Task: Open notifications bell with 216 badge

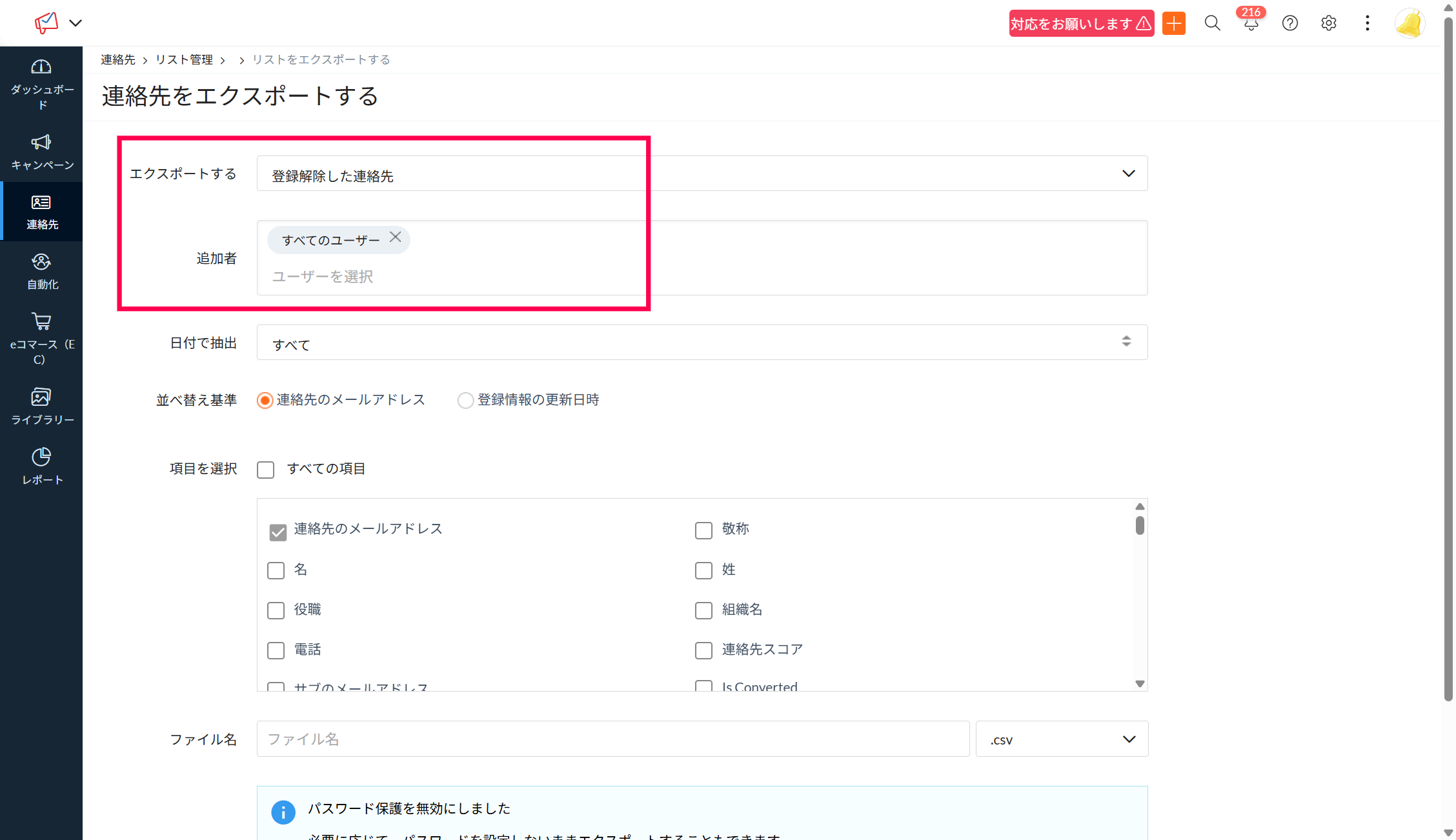Action: coord(1251,24)
